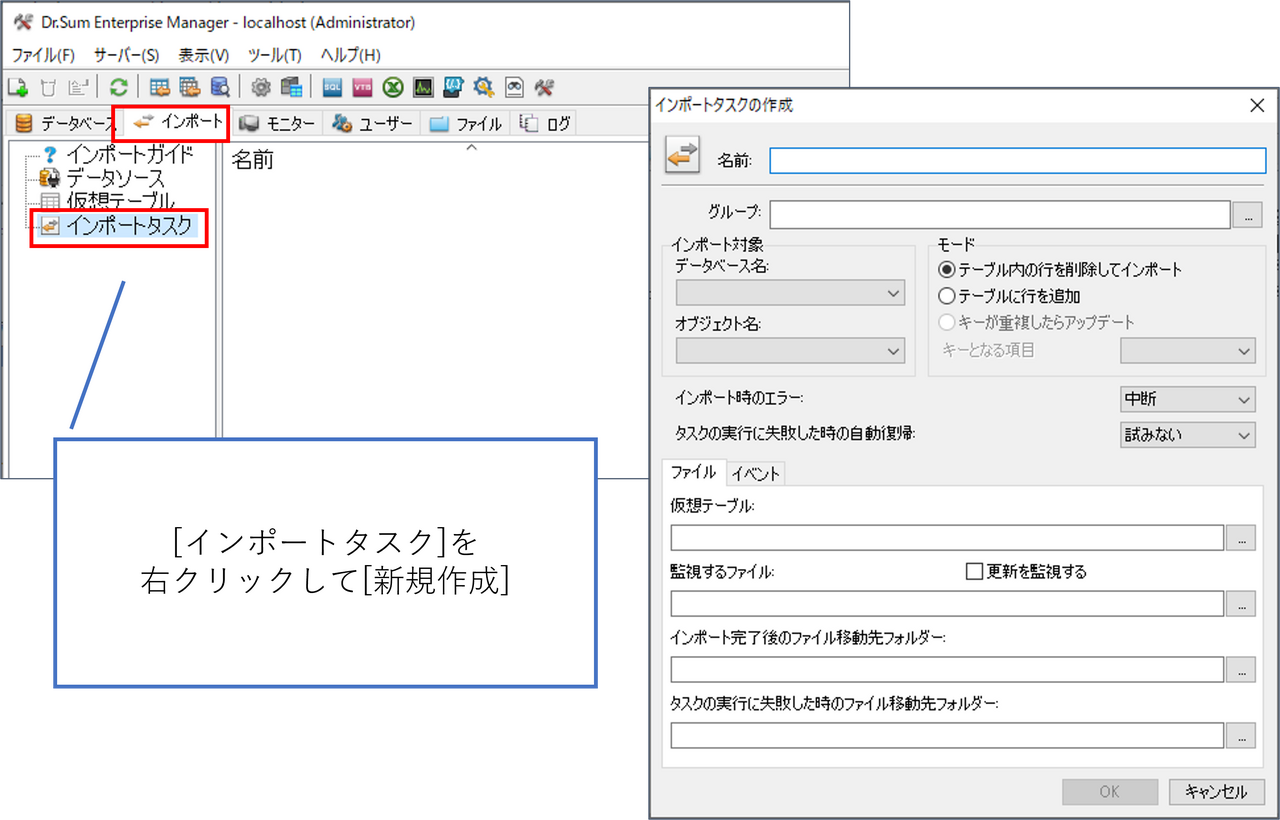Open the データベース名 dropdown

pyautogui.click(x=790, y=293)
